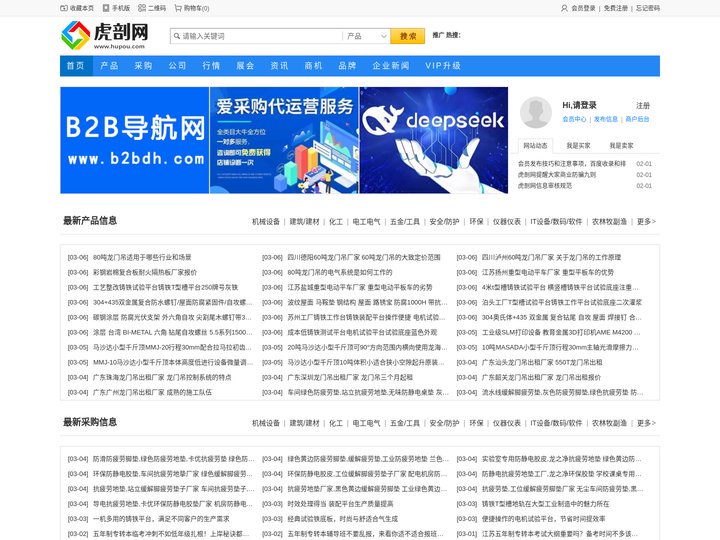Click 更多> in 最新采购信息 header
Image resolution: width=720 pixels, height=540 pixels.
point(646,423)
